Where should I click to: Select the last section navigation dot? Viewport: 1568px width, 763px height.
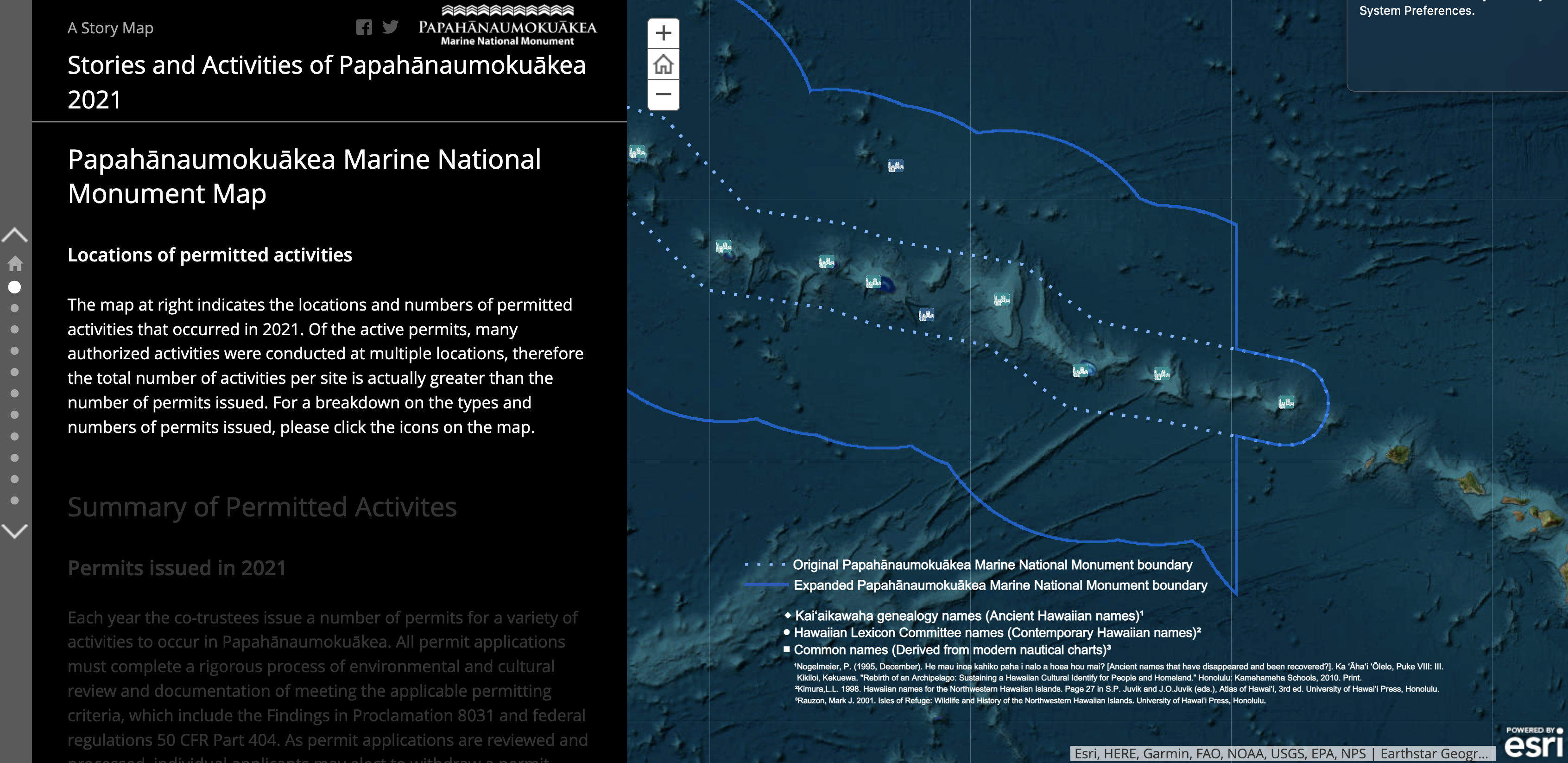click(x=14, y=500)
